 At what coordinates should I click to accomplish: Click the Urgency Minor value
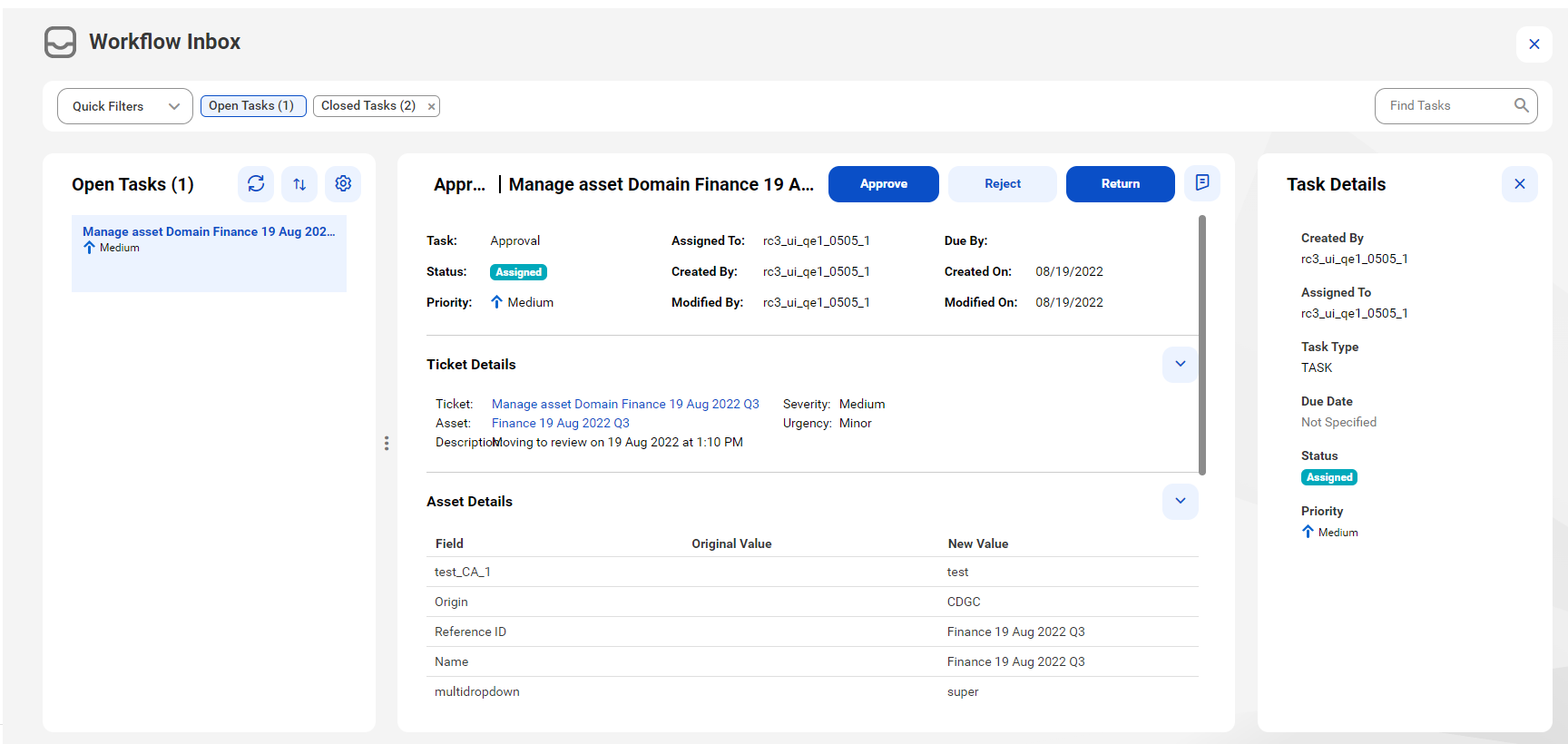(x=855, y=423)
